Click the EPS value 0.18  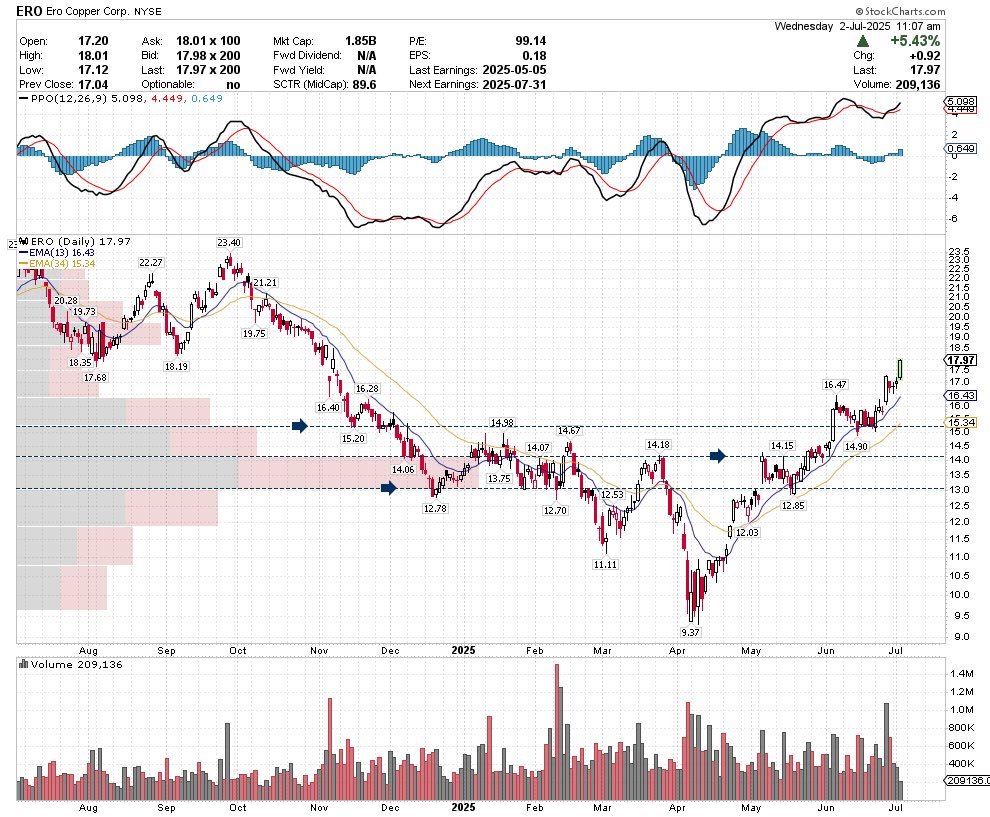pos(534,56)
